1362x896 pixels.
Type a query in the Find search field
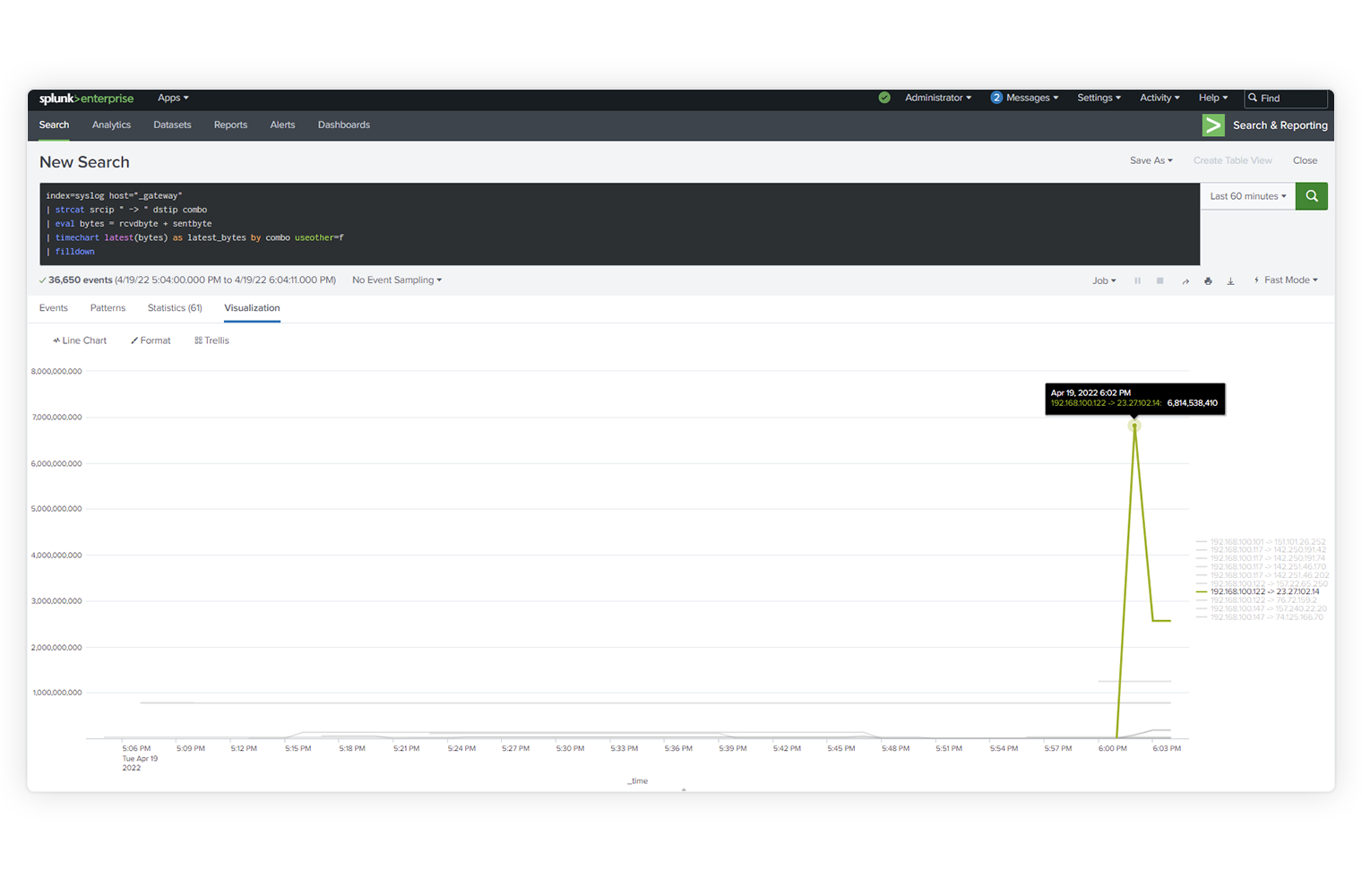coord(1290,99)
